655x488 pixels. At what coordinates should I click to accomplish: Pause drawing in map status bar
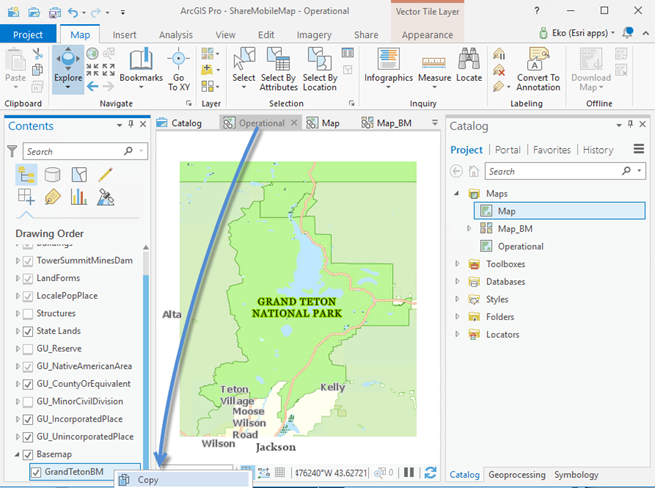[409, 473]
